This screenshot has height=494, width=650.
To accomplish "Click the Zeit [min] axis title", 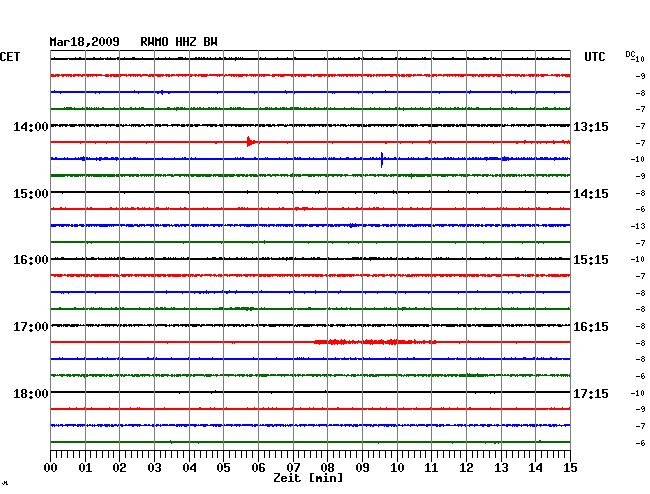I will coord(308,478).
